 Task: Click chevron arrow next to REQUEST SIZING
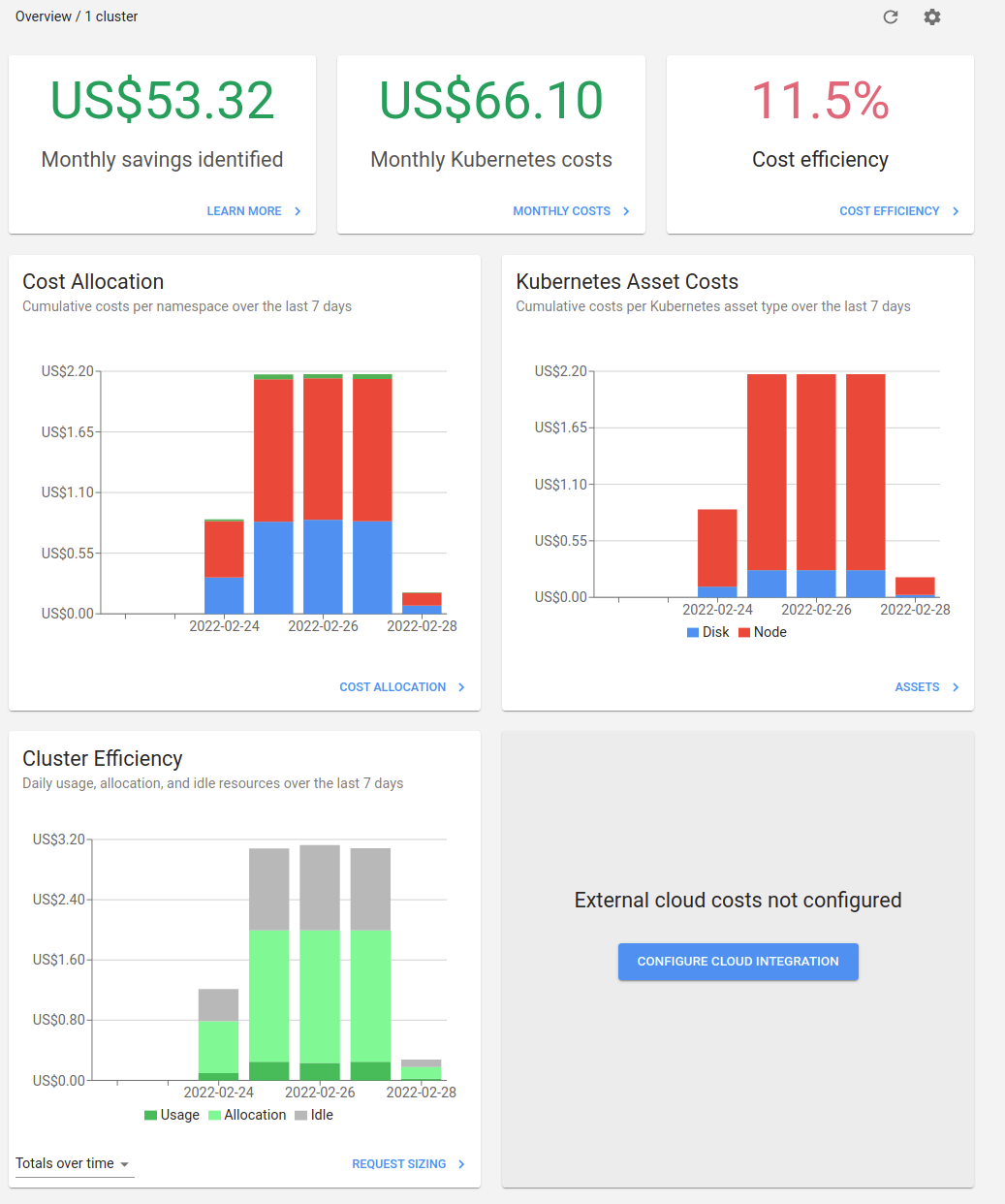coord(461,1164)
